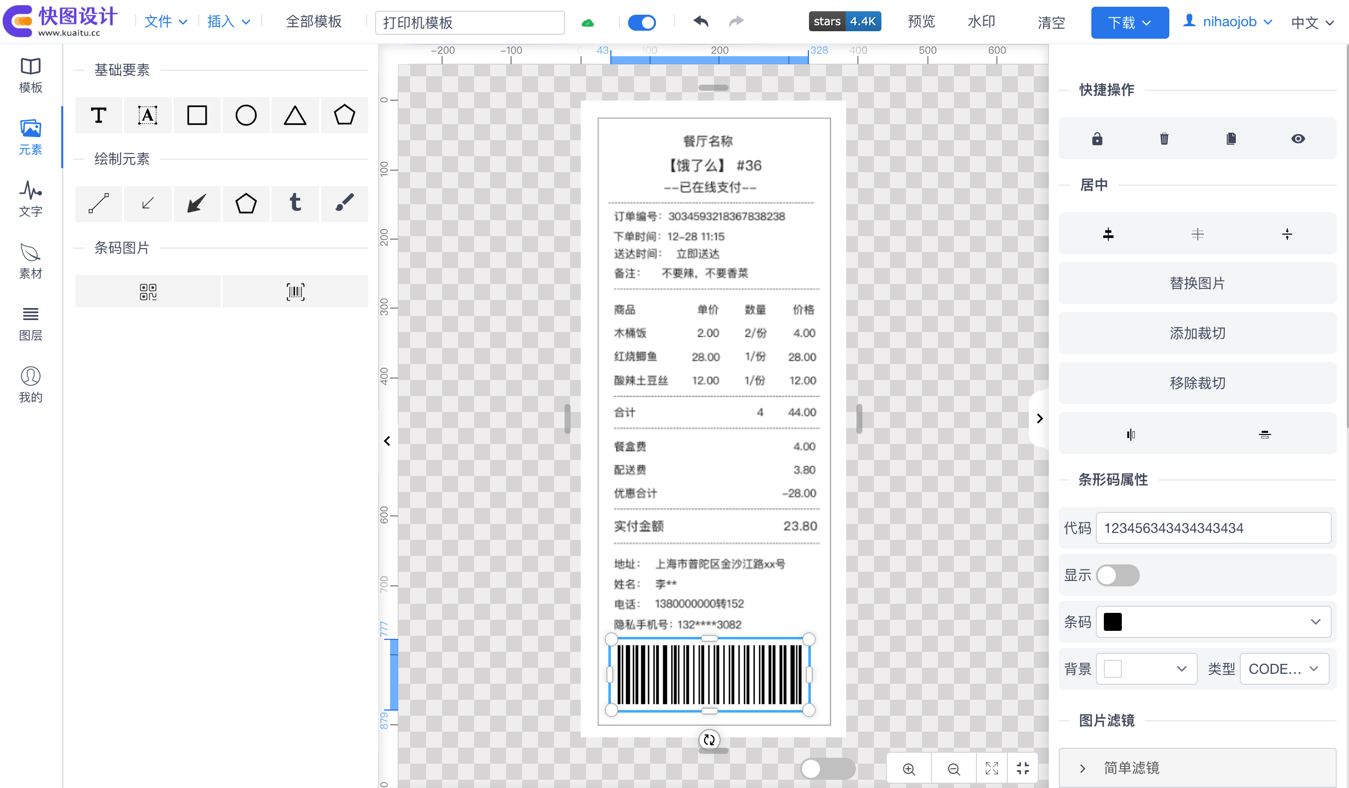Add a rectangle shape
Viewport: 1349px width, 788px height.
(197, 115)
